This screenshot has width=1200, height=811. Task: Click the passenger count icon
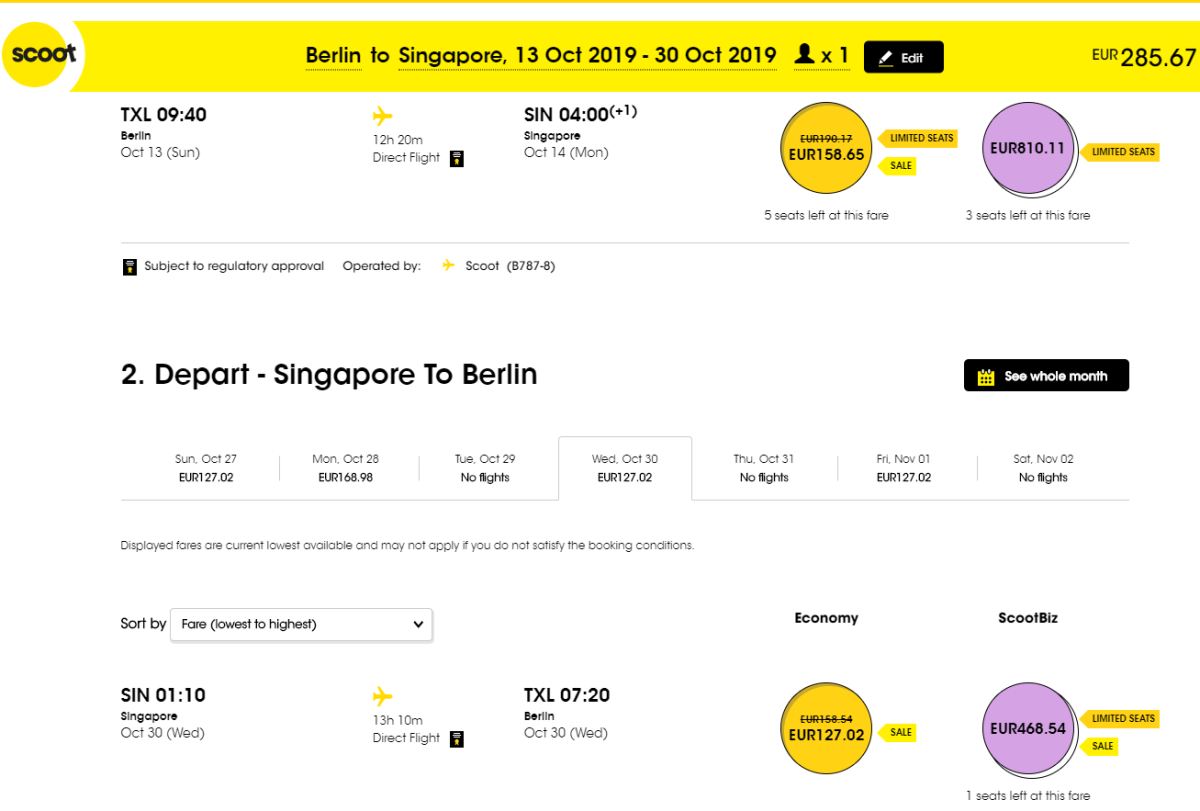(804, 55)
